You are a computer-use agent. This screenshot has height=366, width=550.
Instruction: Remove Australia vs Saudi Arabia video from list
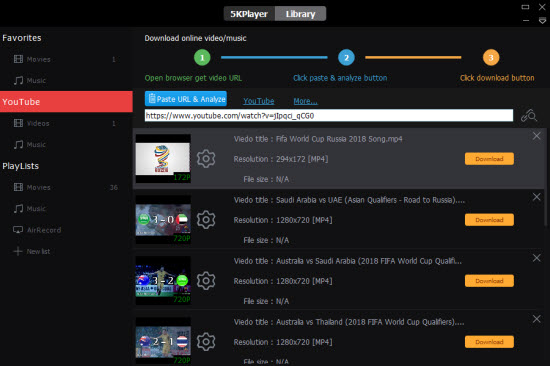(x=536, y=258)
